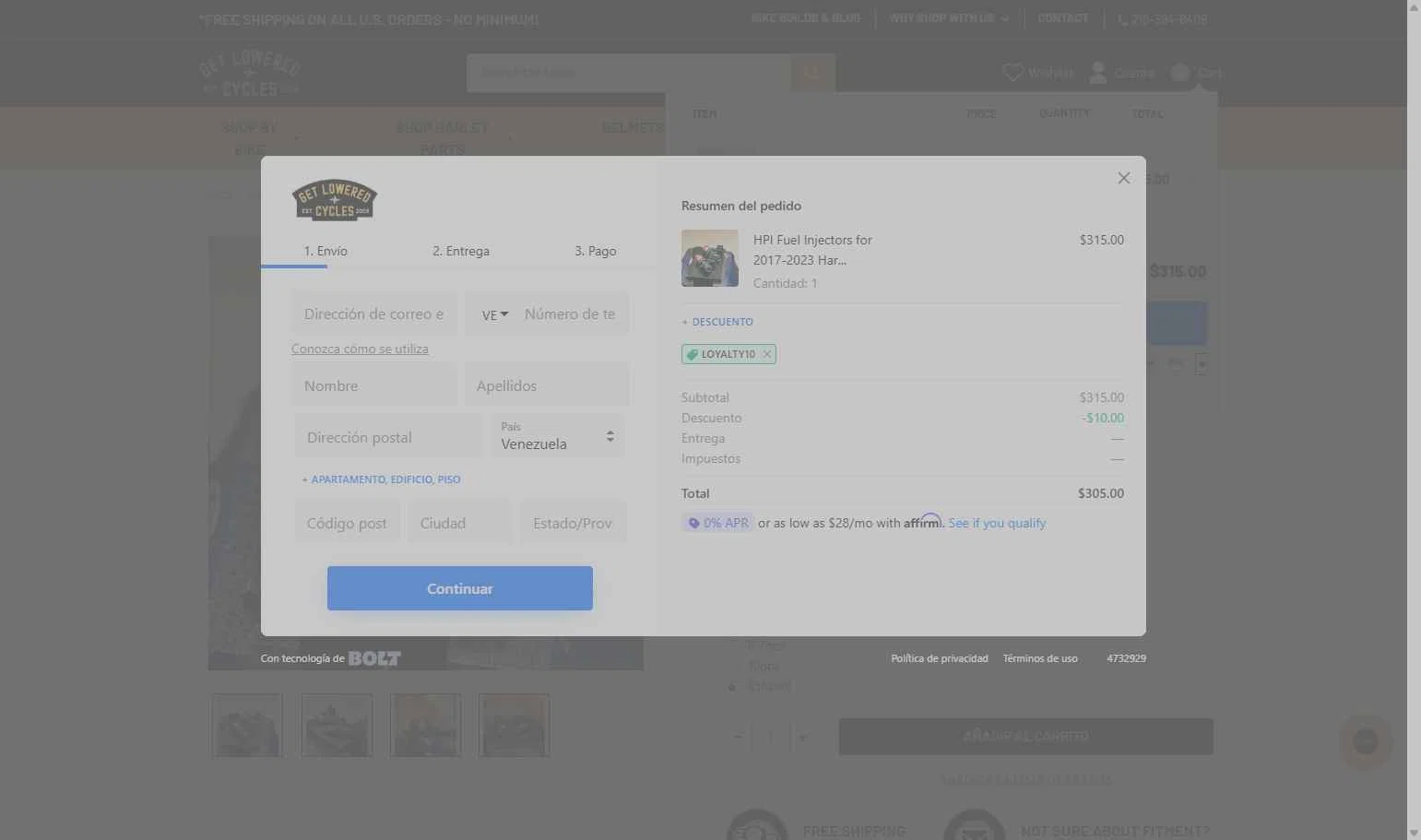Remove the LOYALTY10 discount code
The image size is (1421, 840).
(x=766, y=354)
